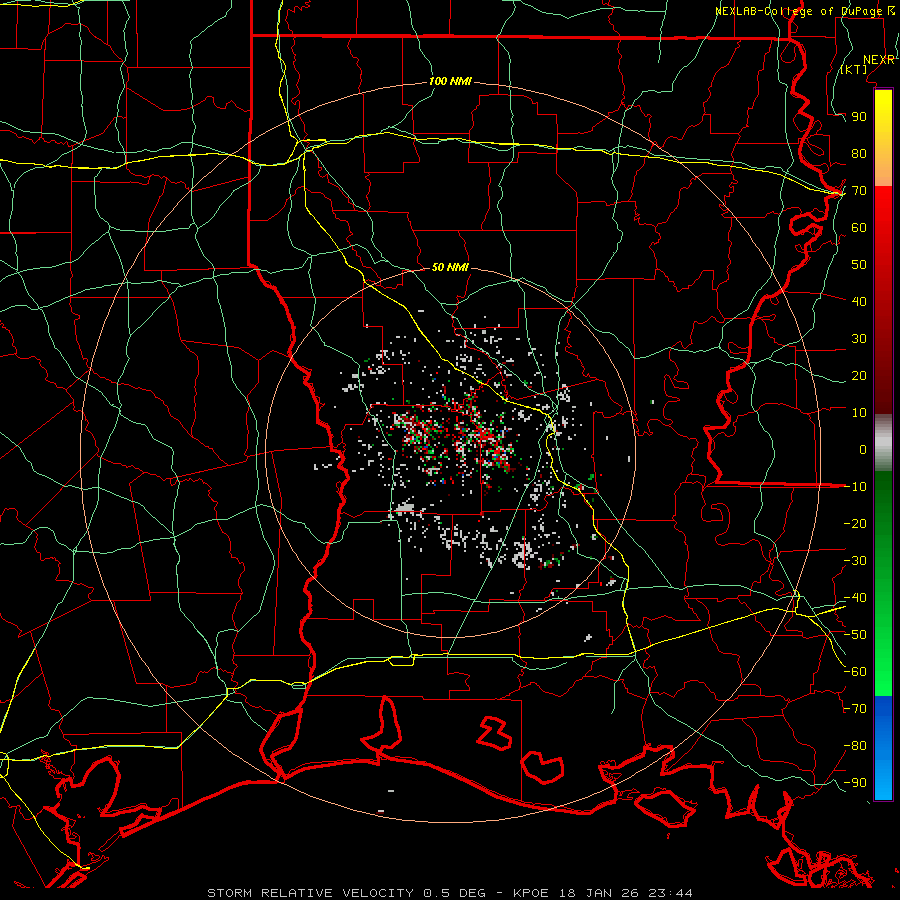Click the gray zero-velocity color bar segment
Viewport: 900px width, 900px height.
click(x=883, y=443)
